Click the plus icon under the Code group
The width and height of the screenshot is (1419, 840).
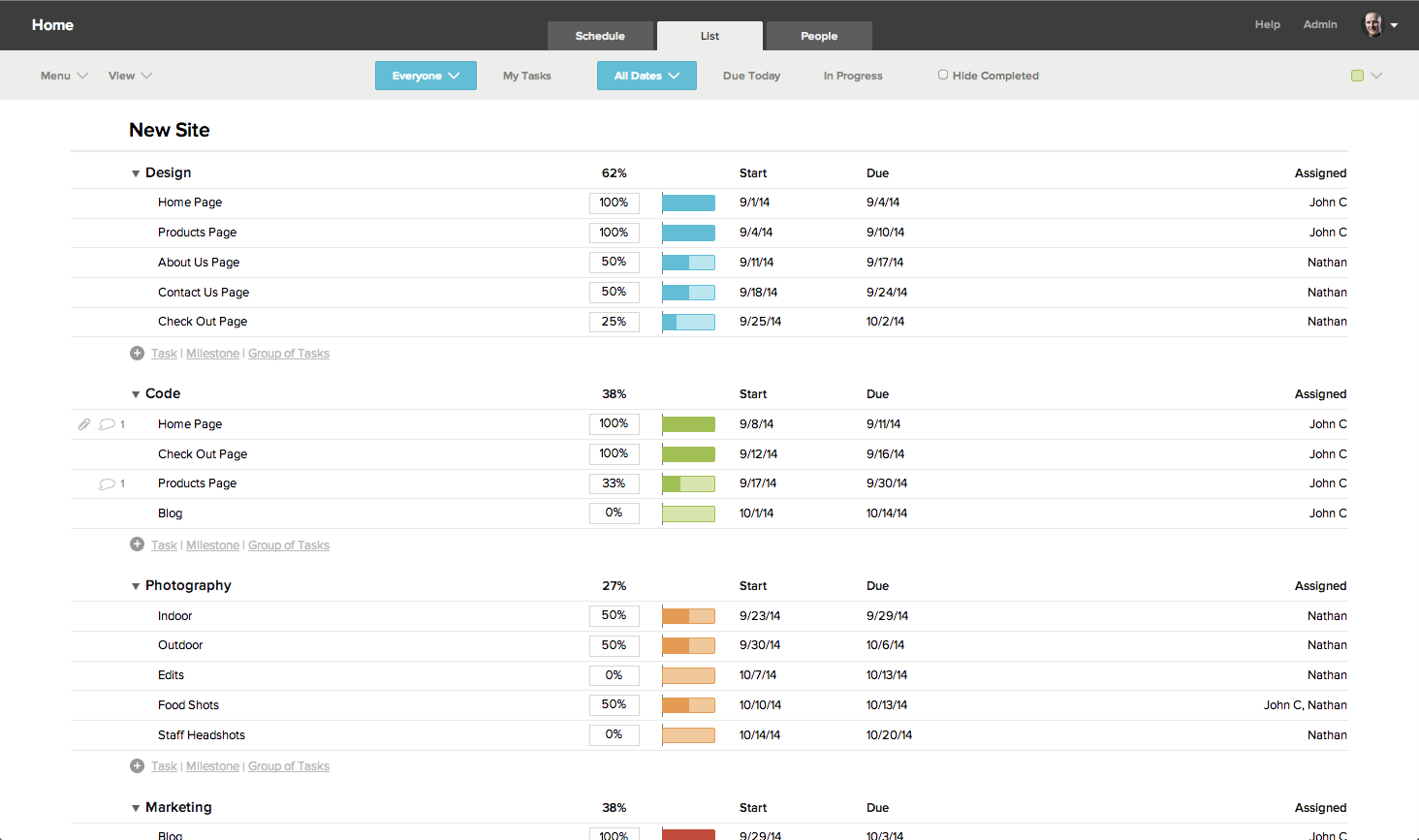pos(138,544)
